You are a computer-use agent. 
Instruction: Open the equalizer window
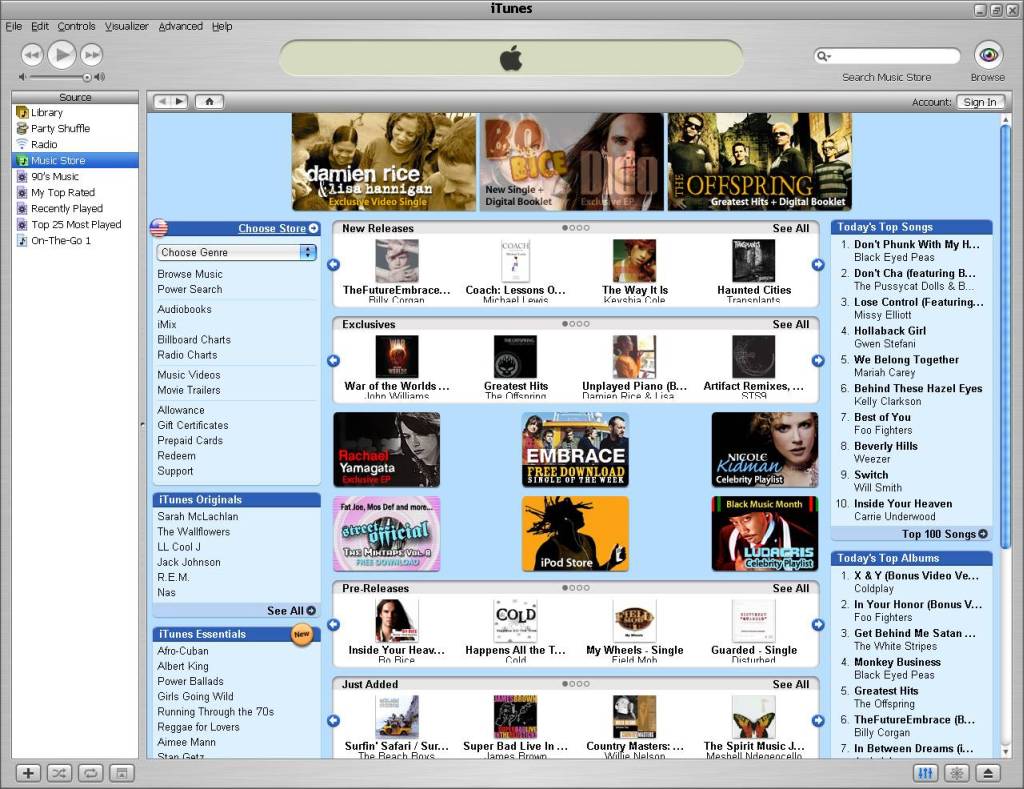click(x=925, y=773)
